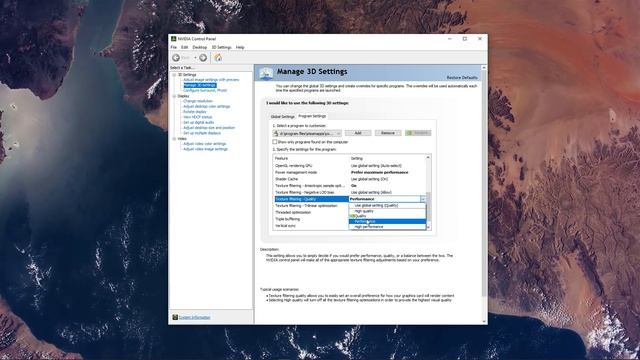The width and height of the screenshot is (640, 360).
Task: Collapse the 3D Settings tree node
Action: tap(174, 75)
